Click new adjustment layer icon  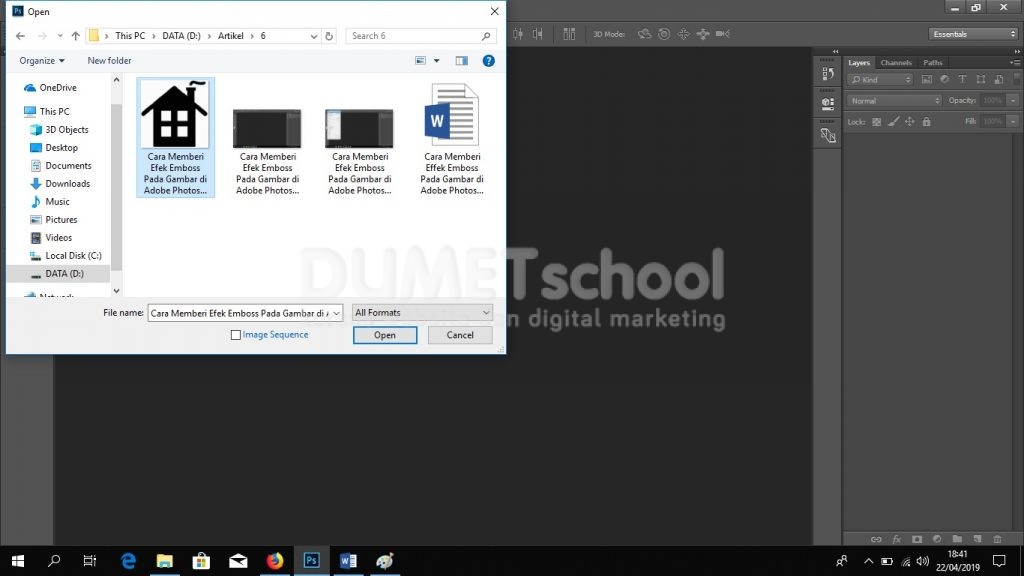pos(937,539)
